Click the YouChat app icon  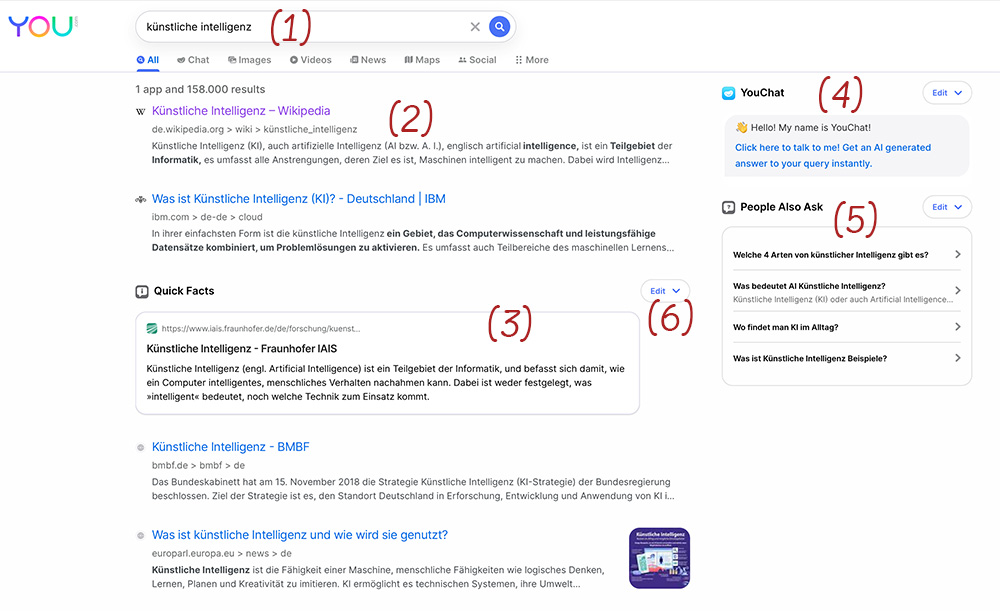[x=728, y=93]
